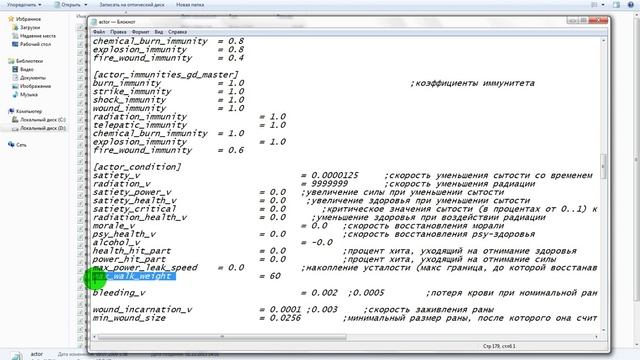This screenshot has height=360, width=640.
Task: Click the Рабочий стол icon in sidebar
Action: point(15,44)
